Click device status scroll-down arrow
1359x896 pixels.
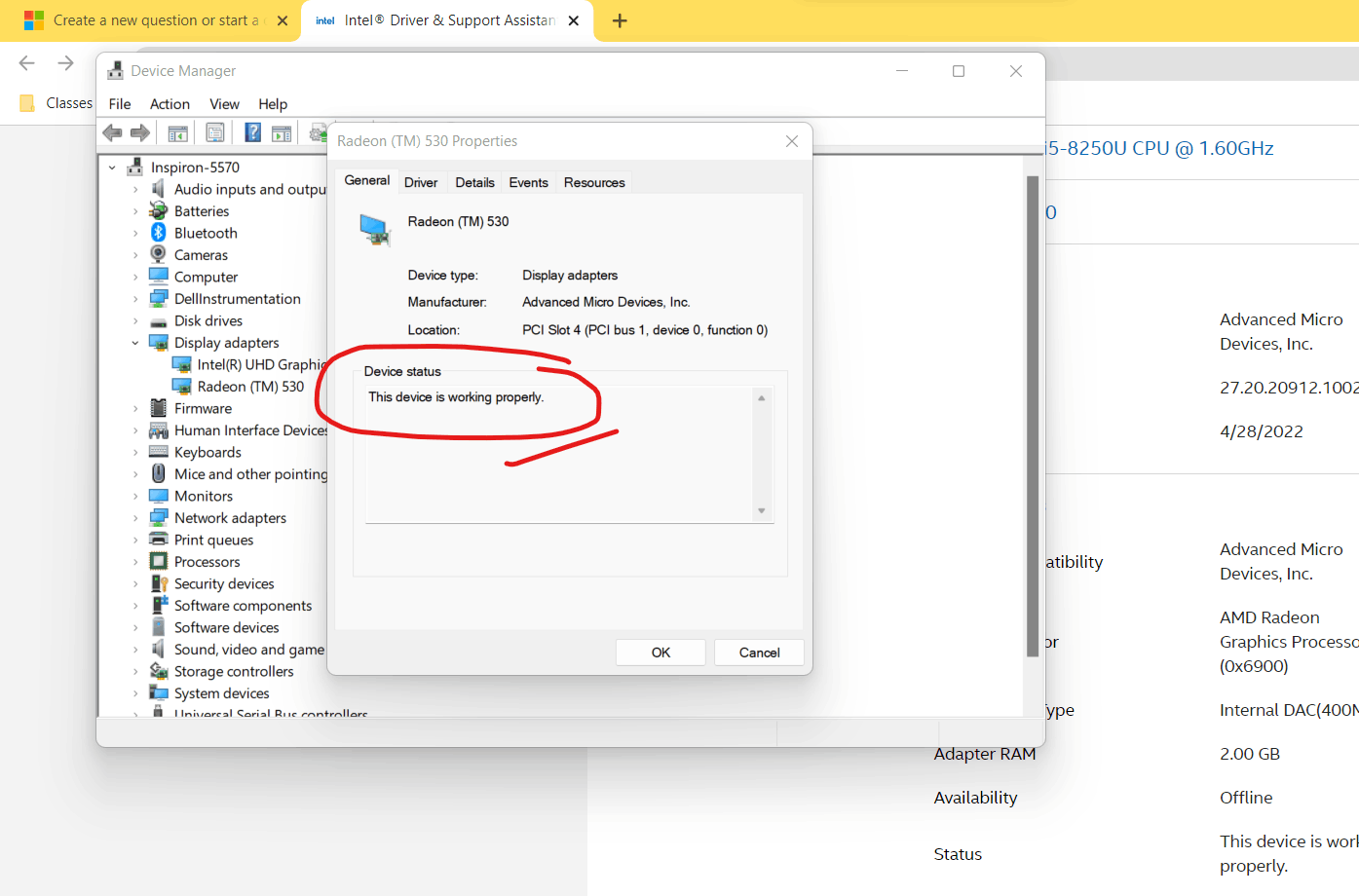coord(762,510)
